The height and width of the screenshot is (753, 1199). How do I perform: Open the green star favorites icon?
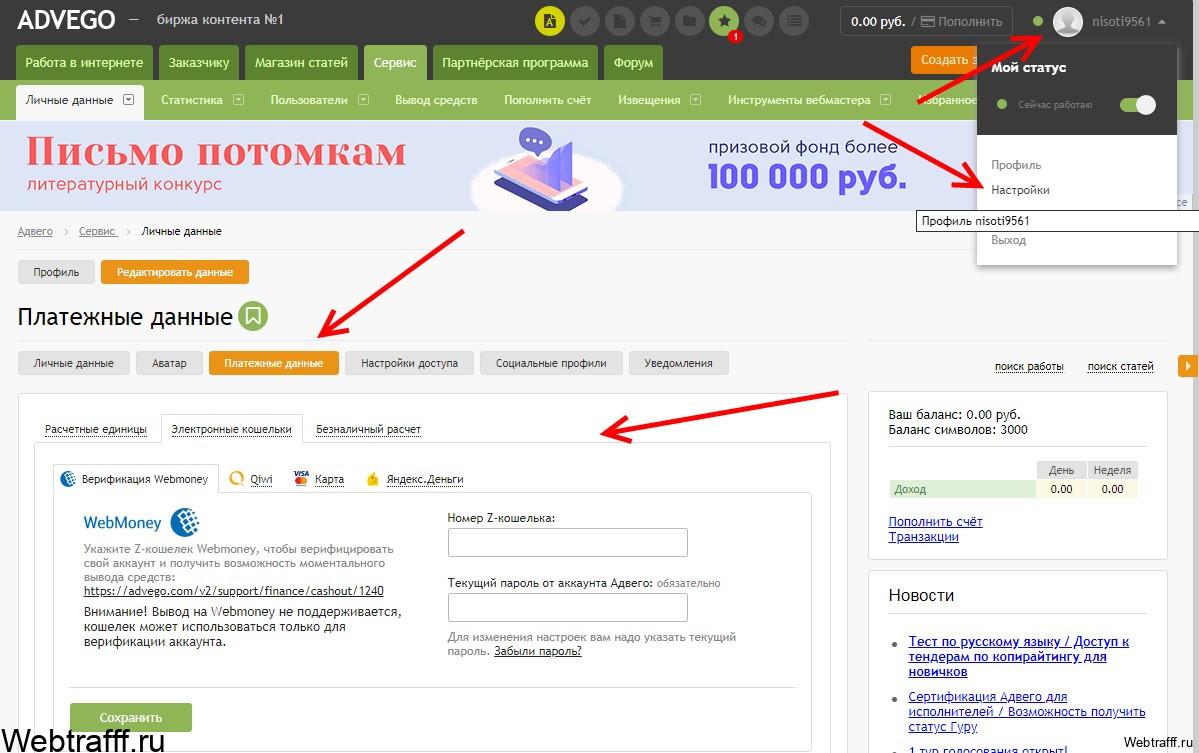724,21
